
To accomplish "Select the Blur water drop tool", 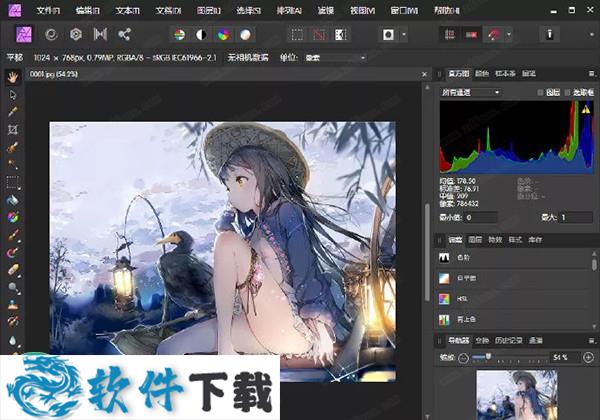I will pyautogui.click(x=13, y=340).
